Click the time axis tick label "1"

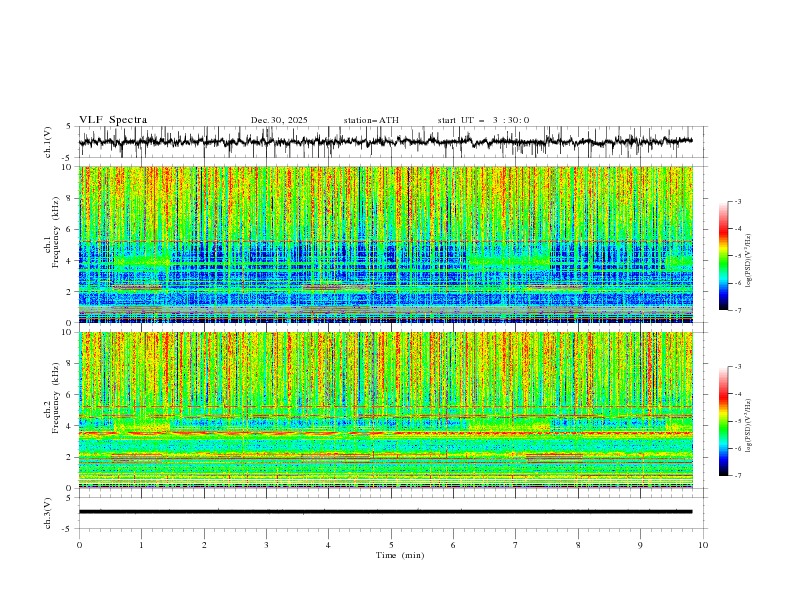141,545
